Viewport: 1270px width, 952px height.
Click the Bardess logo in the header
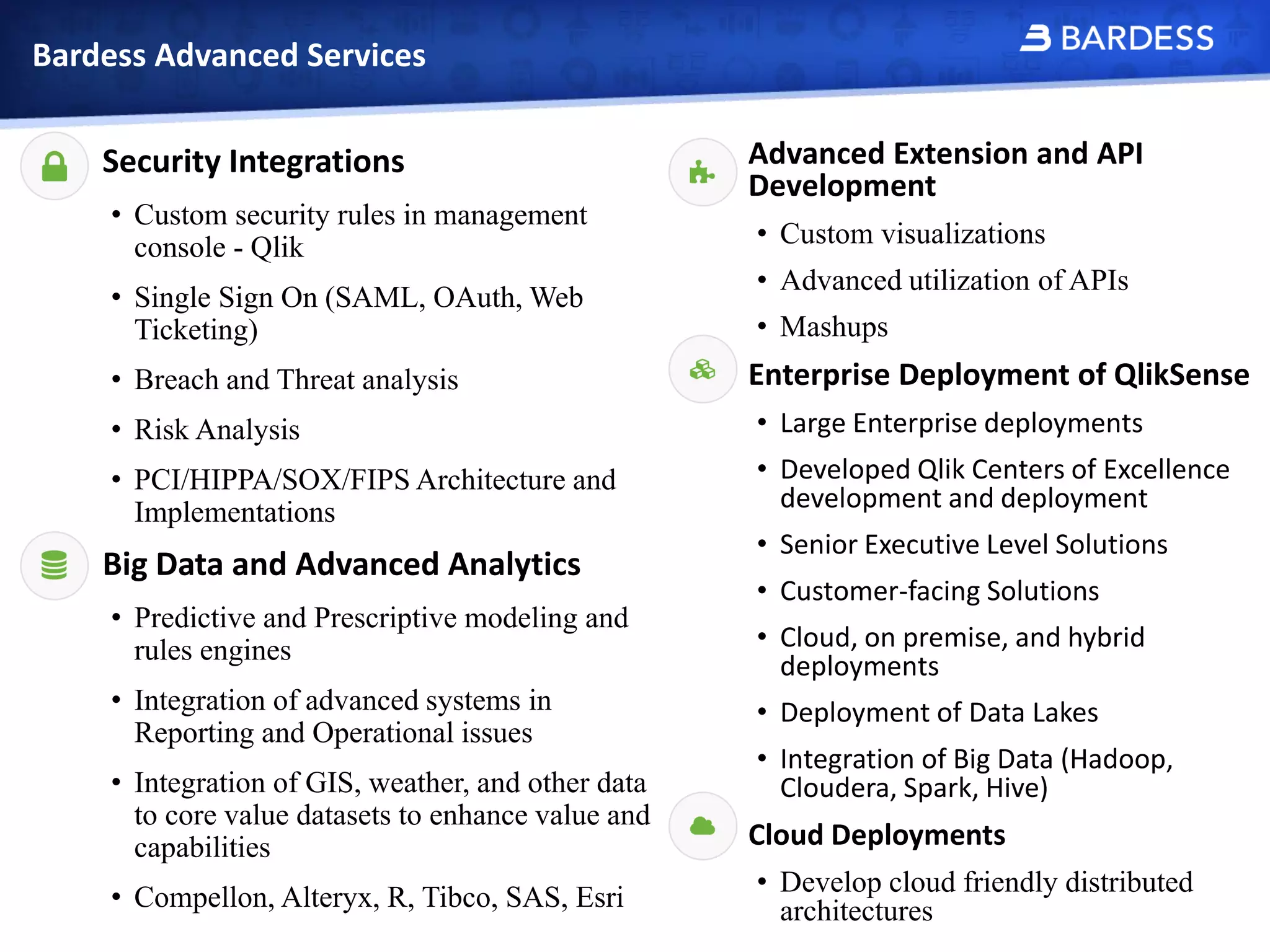[1117, 38]
